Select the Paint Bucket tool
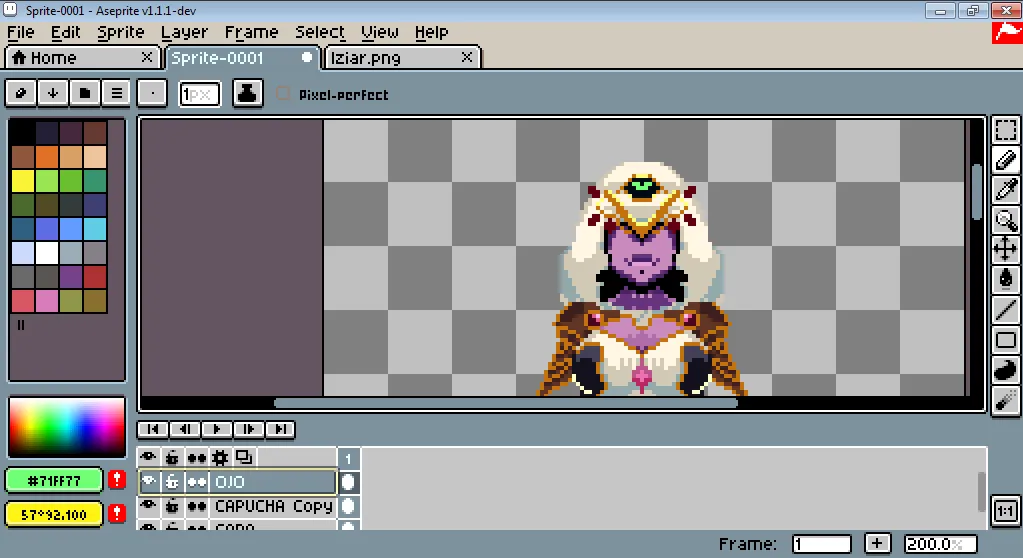The image size is (1023, 558). tap(1005, 279)
